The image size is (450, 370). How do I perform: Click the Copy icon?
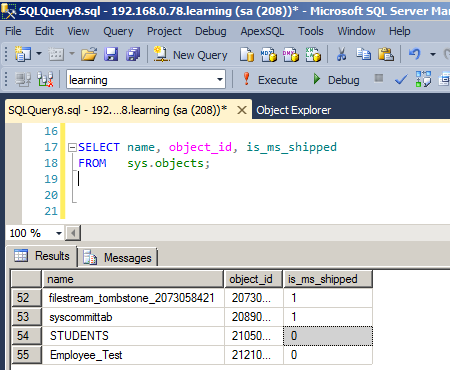[363, 54]
